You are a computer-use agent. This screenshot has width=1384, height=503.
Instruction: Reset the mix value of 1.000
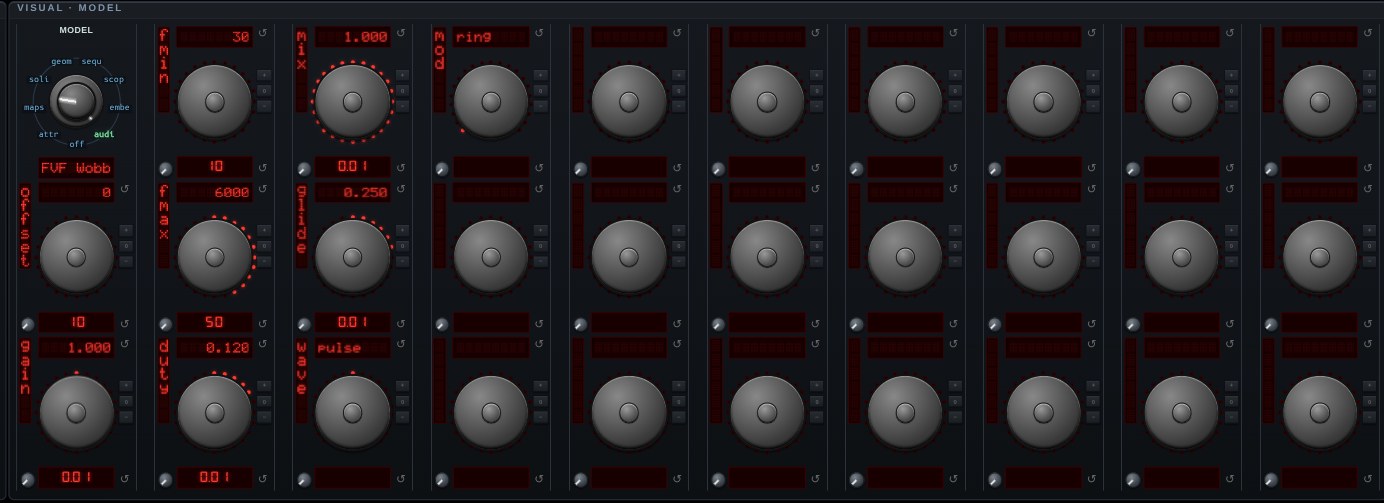401,33
